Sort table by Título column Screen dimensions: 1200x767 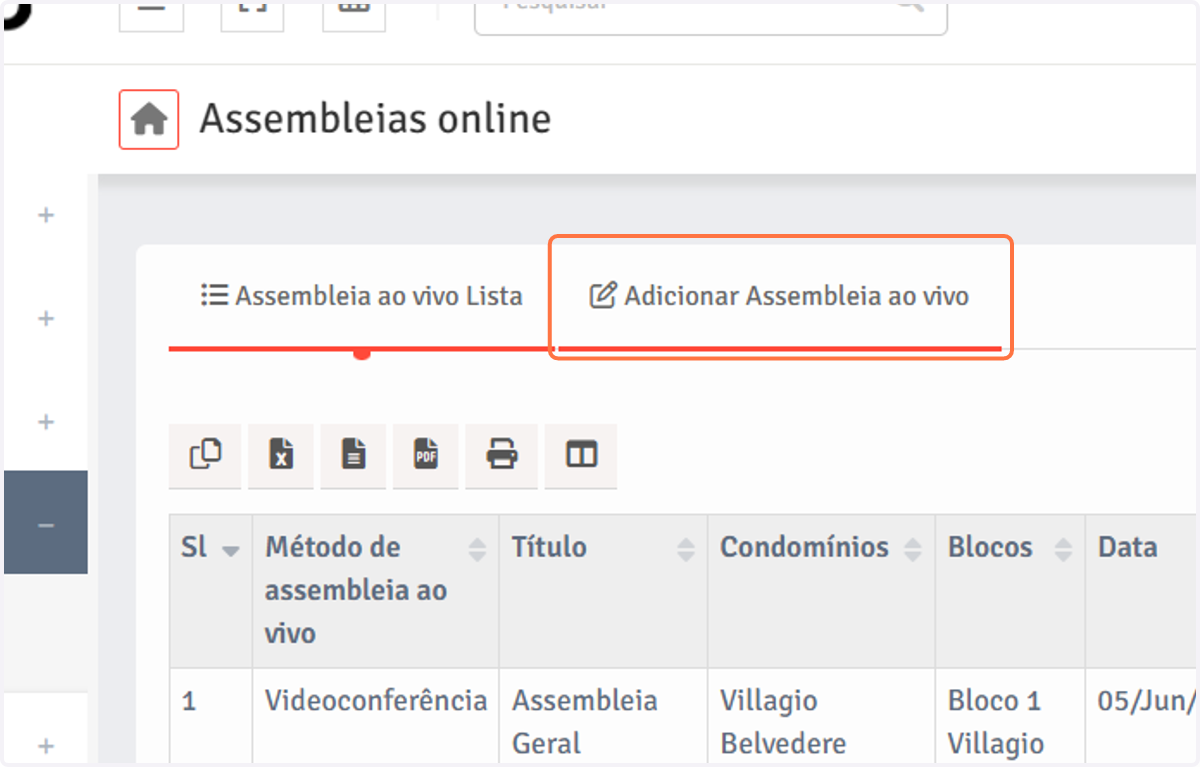[603, 591]
